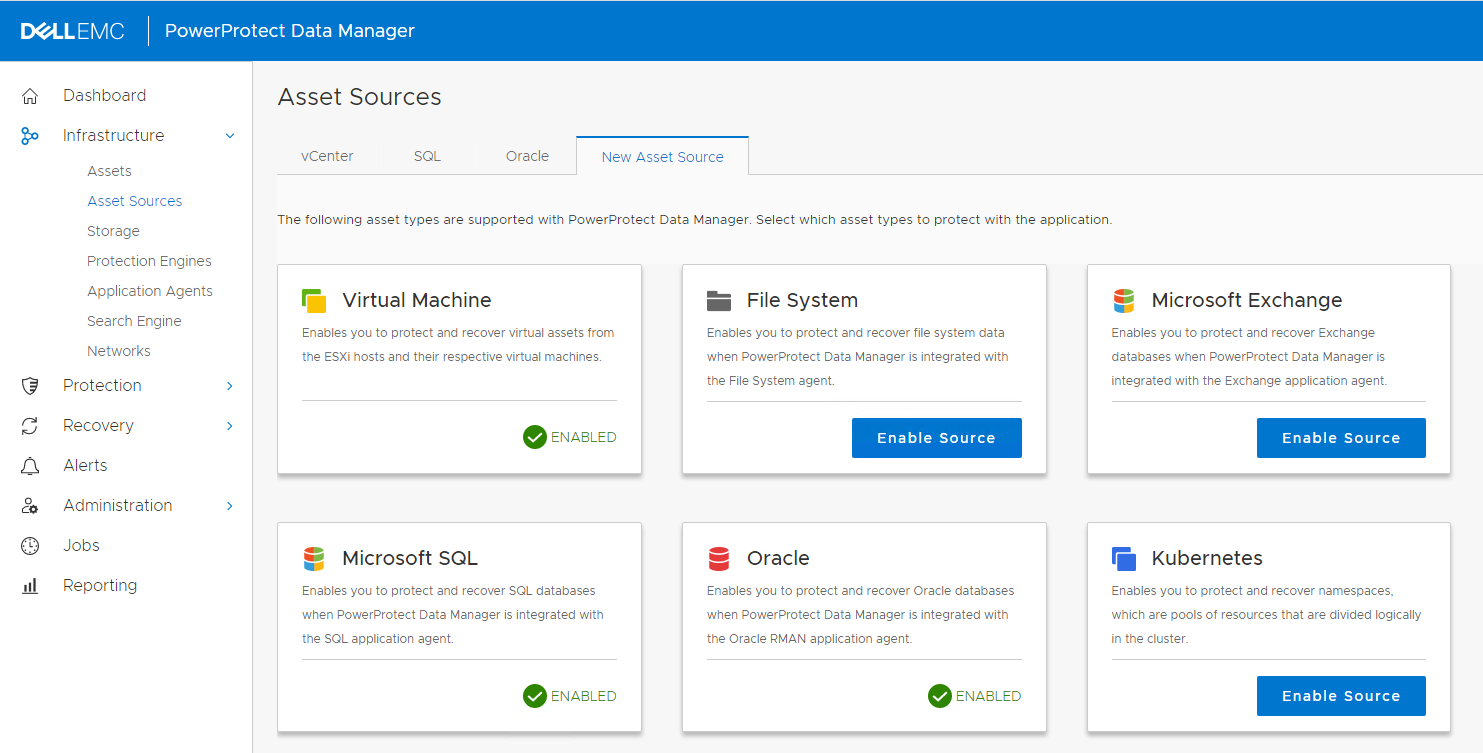Click the Jobs clock icon
The image size is (1483, 753).
(30, 546)
